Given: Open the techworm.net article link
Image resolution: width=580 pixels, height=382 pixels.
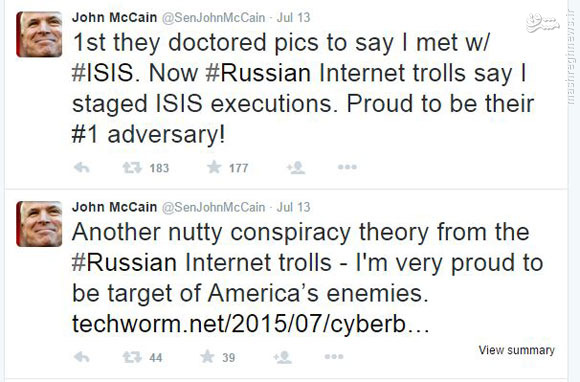Looking at the screenshot, I should click(251, 324).
